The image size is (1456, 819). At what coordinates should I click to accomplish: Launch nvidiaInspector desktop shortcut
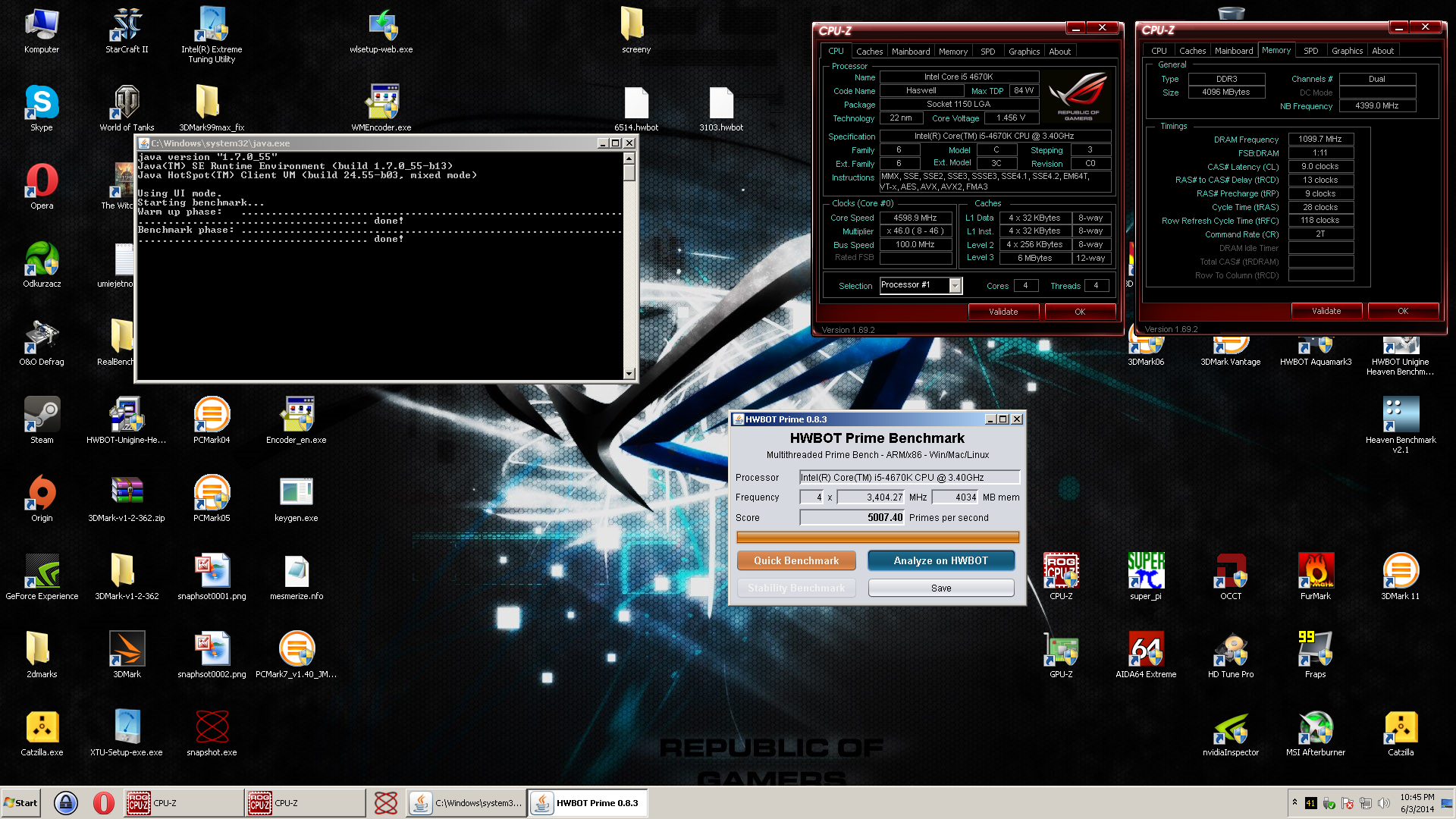(x=1231, y=733)
